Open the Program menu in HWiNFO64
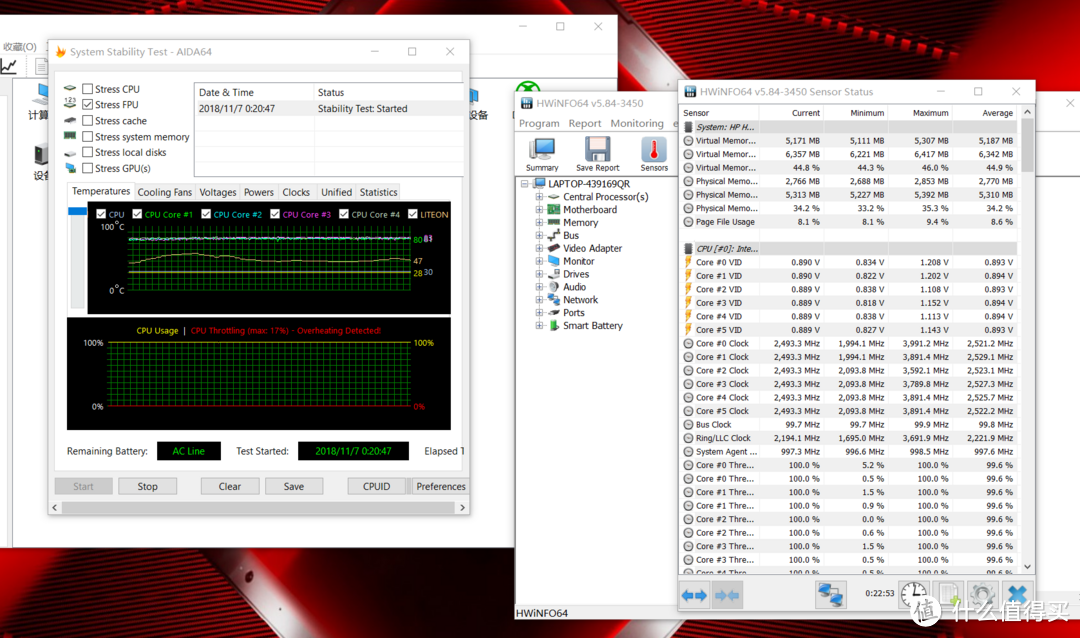Screen dimensions: 1080x638 click(539, 123)
